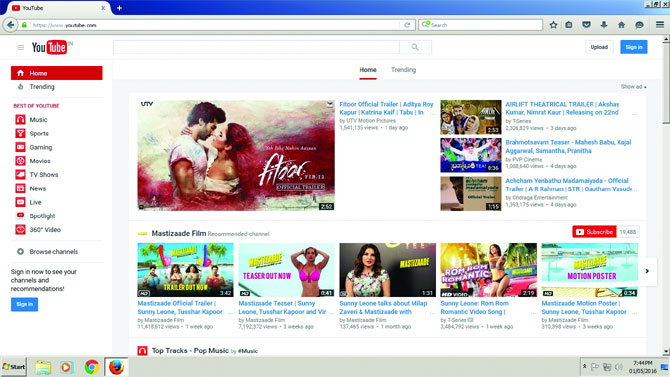Click the #Music channel link
Screen dimensions: 670x377
coord(248,351)
